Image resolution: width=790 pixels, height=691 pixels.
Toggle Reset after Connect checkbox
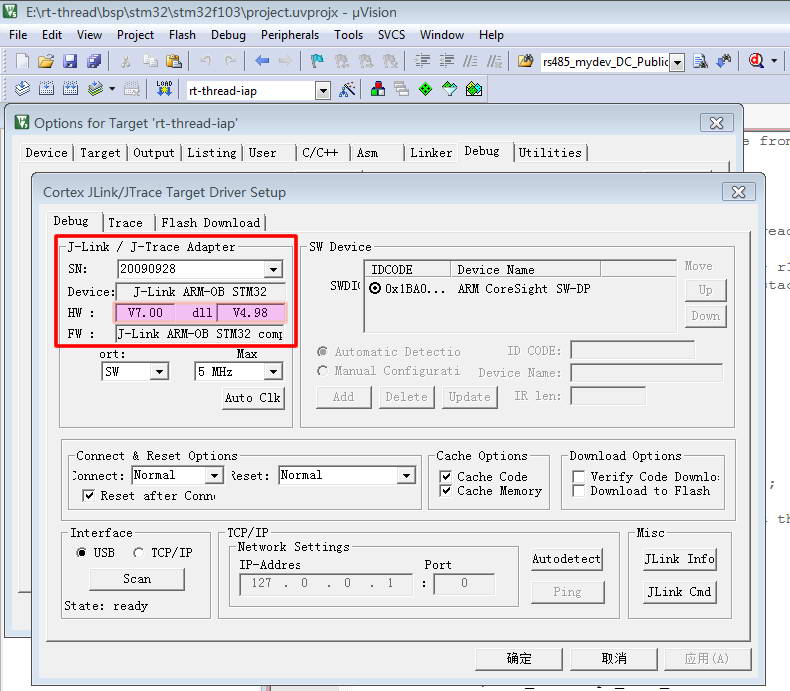coord(89,496)
